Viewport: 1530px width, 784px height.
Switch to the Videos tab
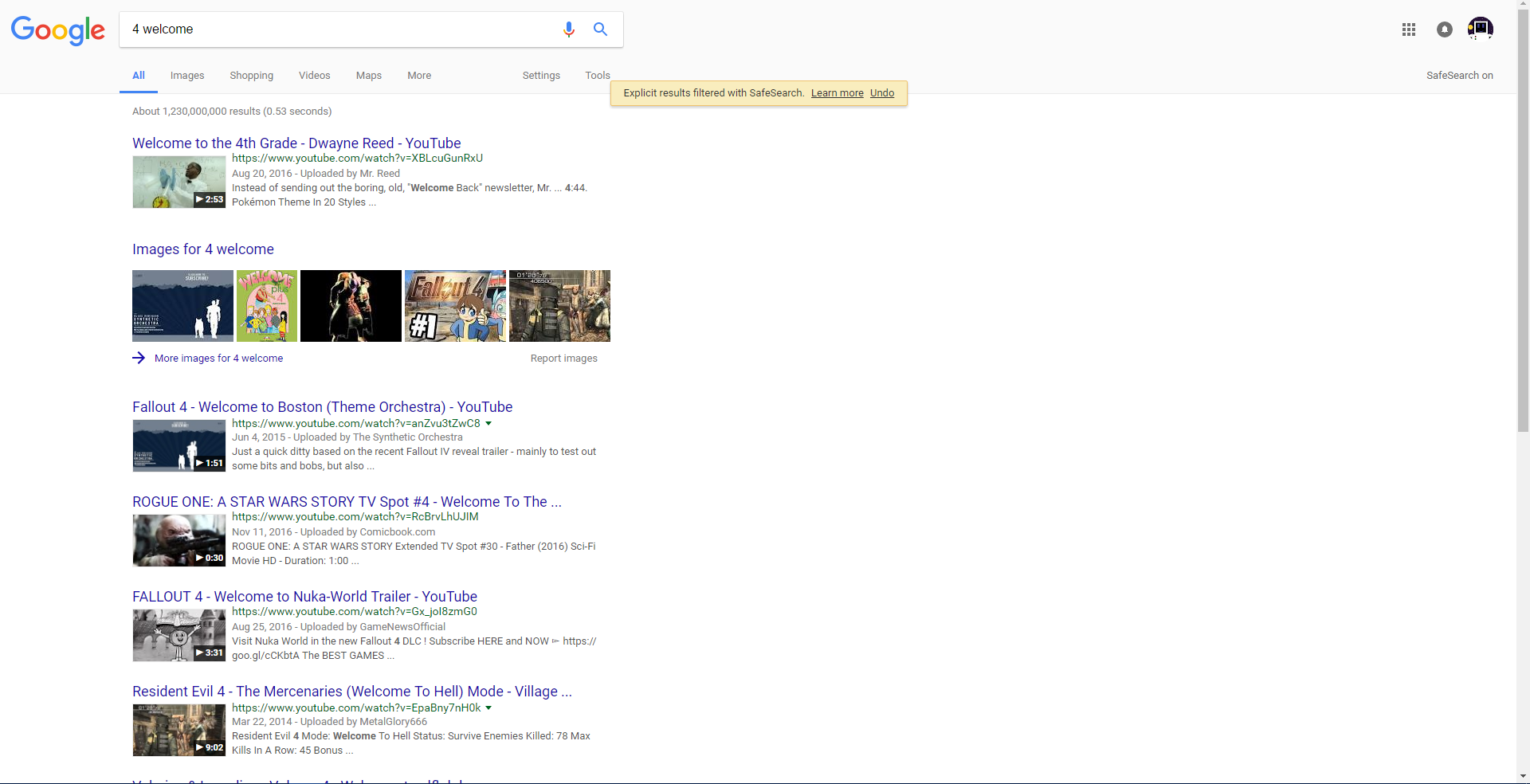(x=315, y=76)
